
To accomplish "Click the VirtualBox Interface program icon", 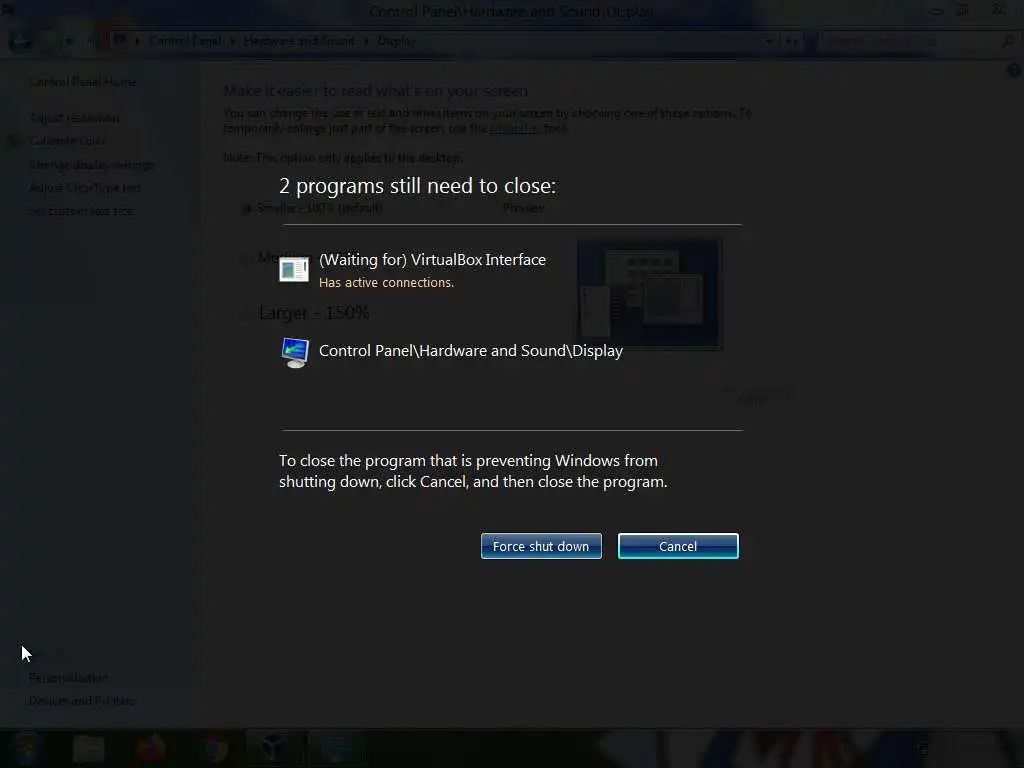I will (294, 269).
